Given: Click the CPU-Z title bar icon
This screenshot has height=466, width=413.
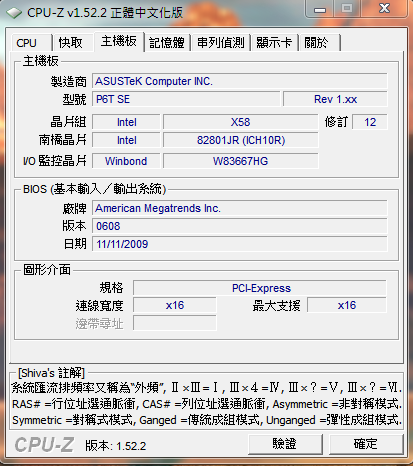Looking at the screenshot, I should click(14, 13).
